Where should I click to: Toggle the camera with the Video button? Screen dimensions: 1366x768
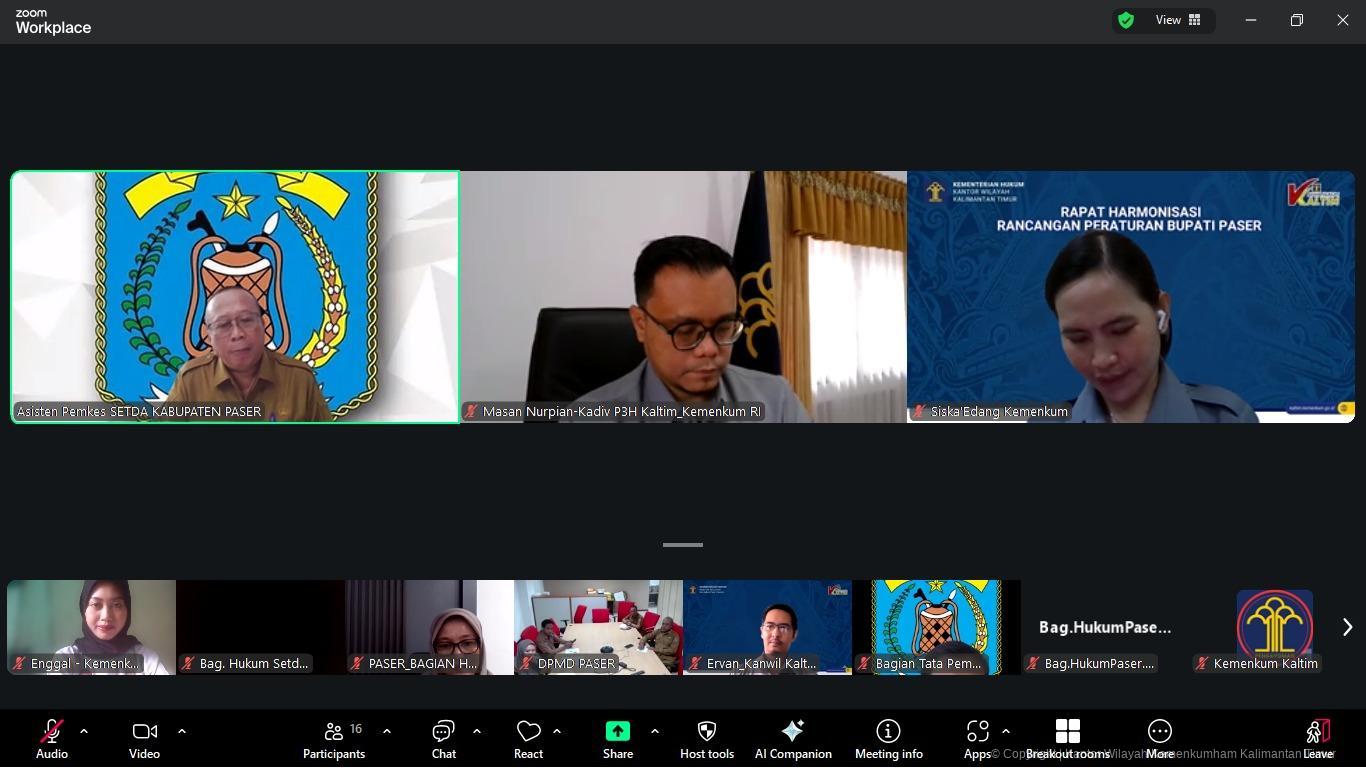point(144,738)
